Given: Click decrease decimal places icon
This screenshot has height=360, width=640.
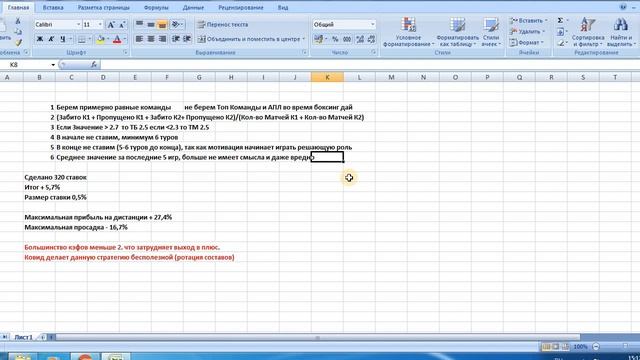Looking at the screenshot, I should click(371, 39).
